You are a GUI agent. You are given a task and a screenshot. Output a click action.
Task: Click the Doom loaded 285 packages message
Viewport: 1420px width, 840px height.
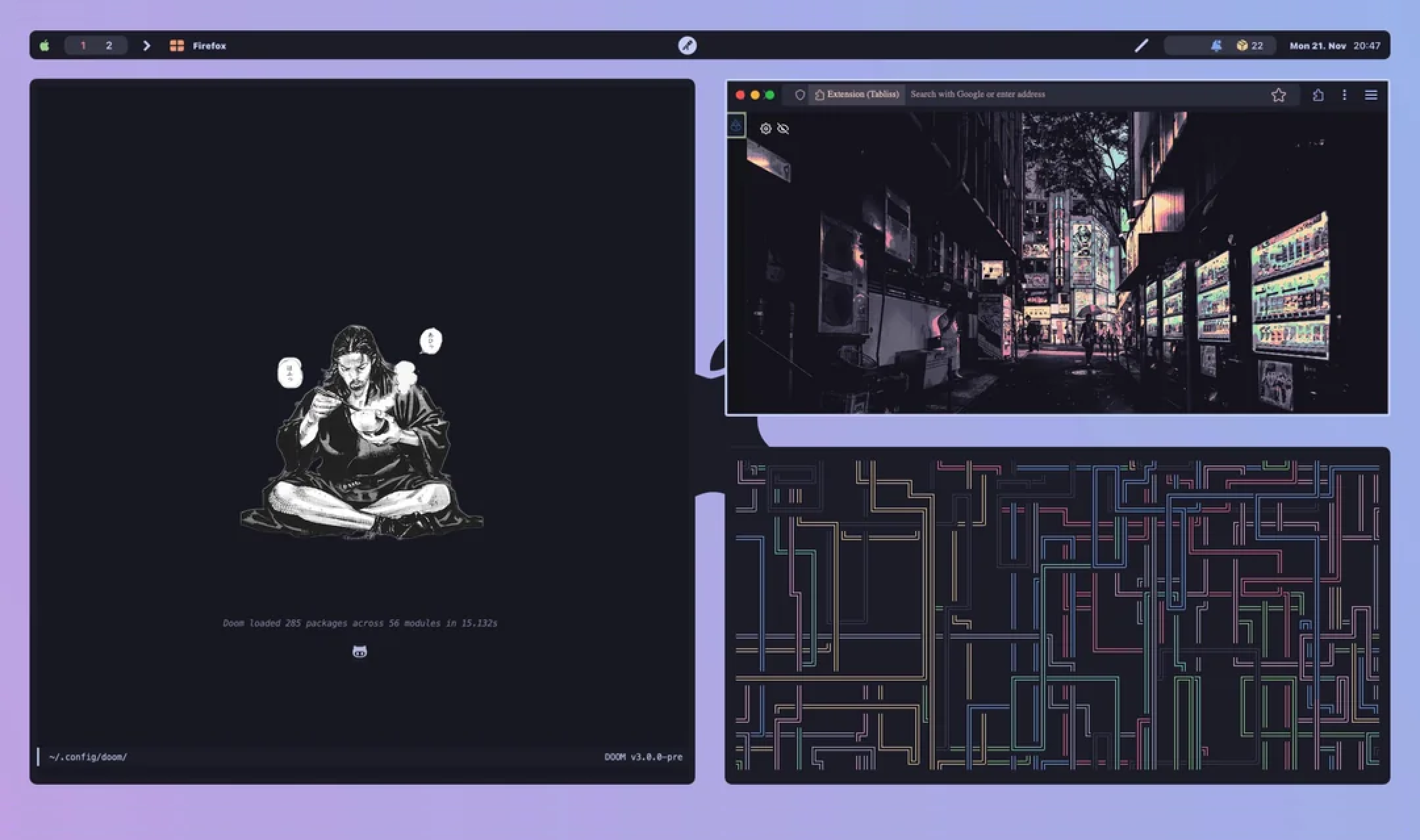pyautogui.click(x=360, y=623)
